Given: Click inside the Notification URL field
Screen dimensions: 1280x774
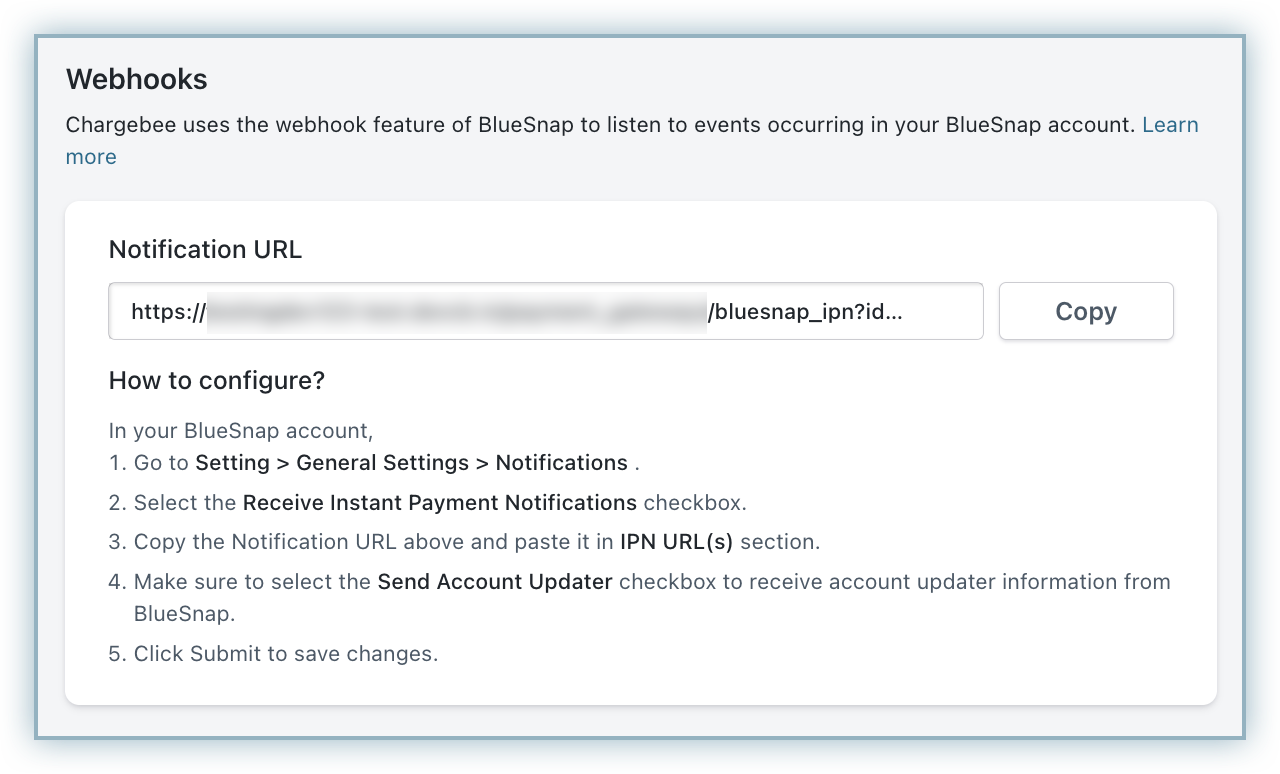Looking at the screenshot, I should 545,311.
